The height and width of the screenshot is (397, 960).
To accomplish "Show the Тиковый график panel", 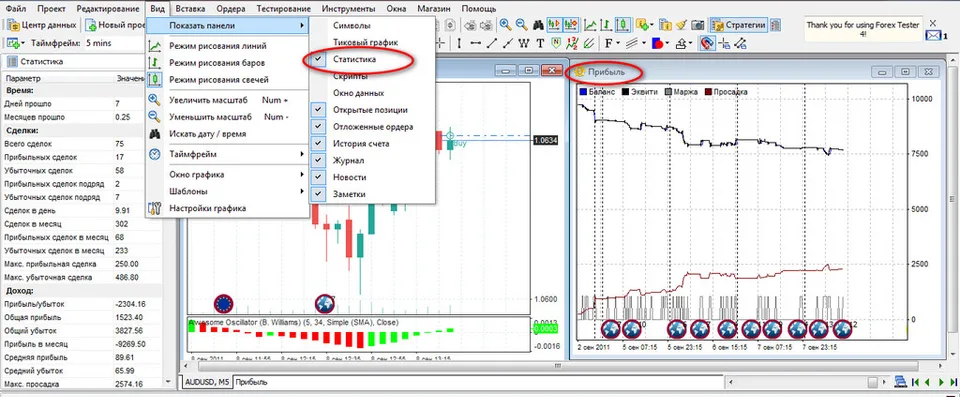I will click(x=372, y=42).
